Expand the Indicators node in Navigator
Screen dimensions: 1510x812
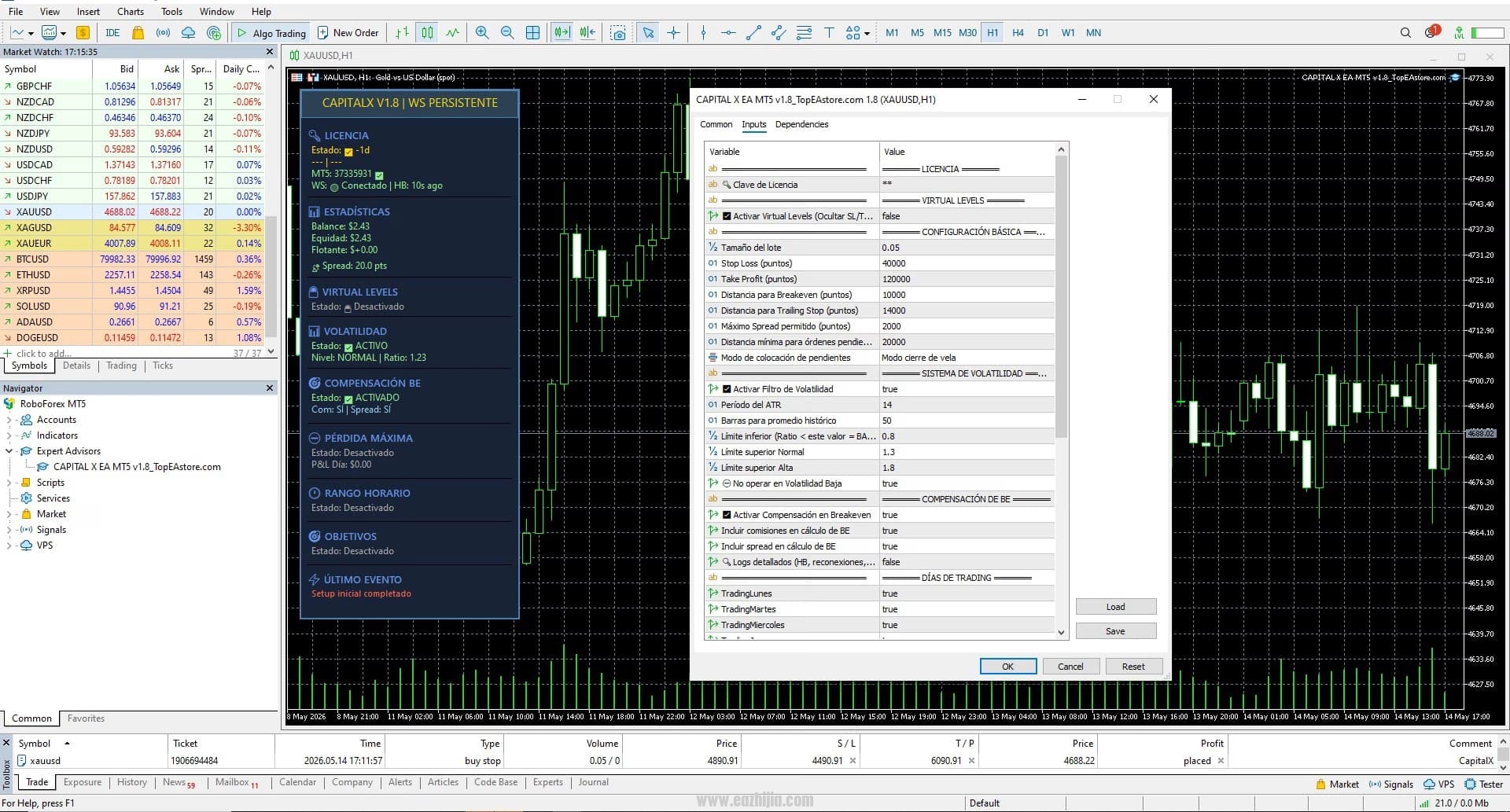tap(9, 435)
